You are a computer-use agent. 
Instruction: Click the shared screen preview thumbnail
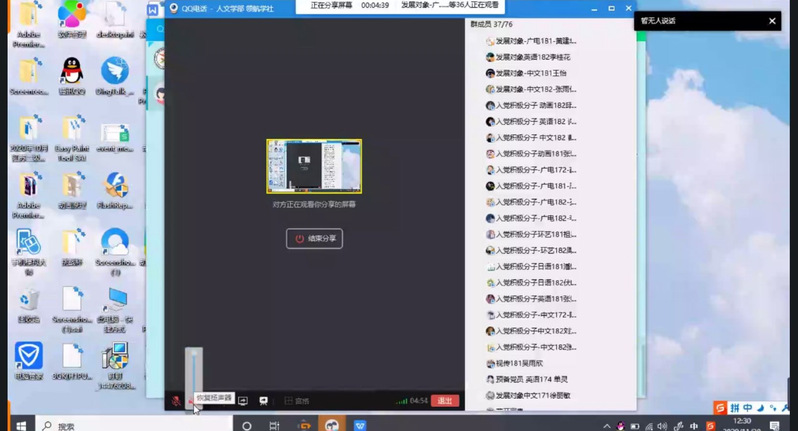[314, 166]
